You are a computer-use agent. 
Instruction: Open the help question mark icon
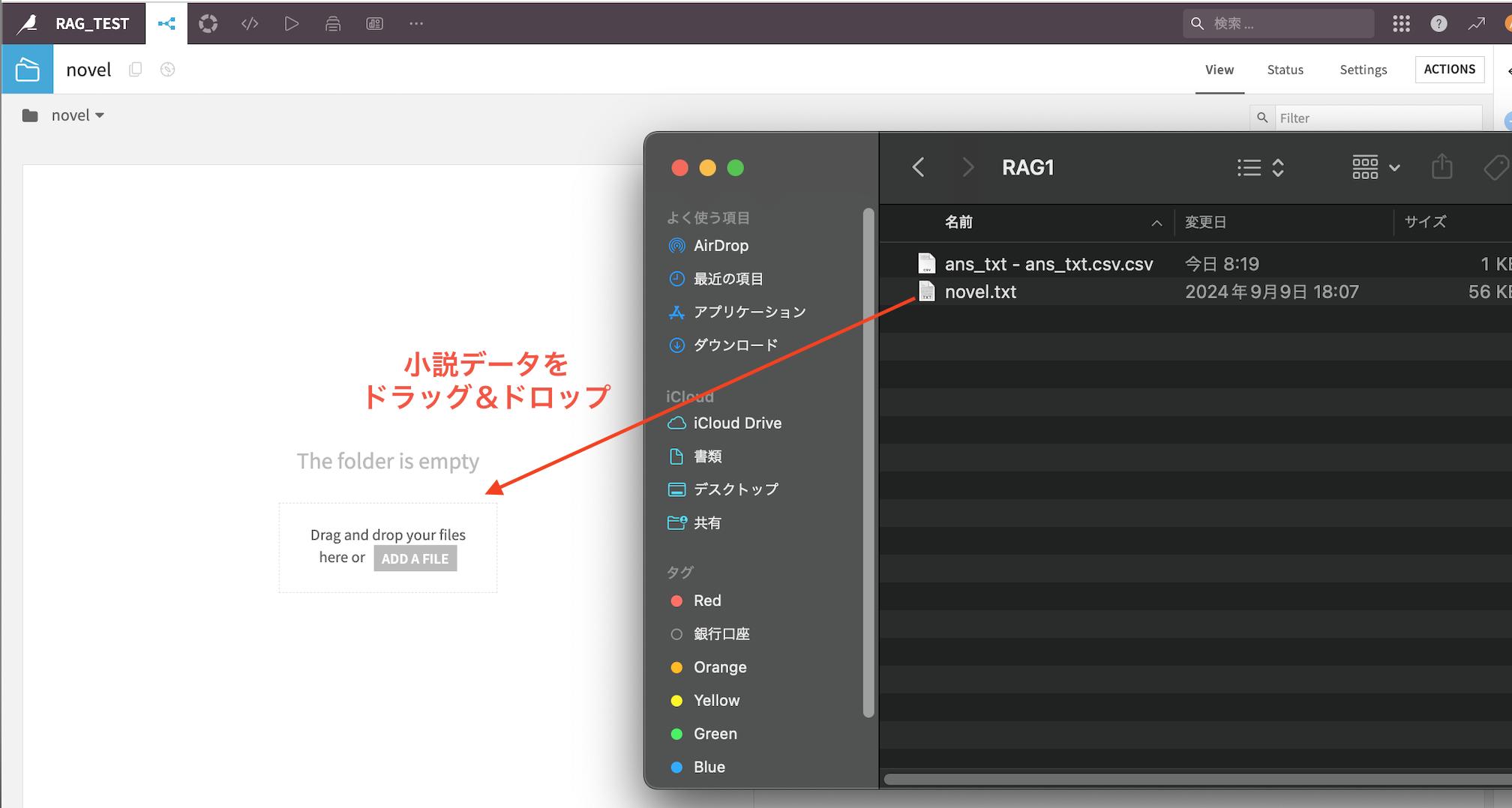pyautogui.click(x=1438, y=24)
